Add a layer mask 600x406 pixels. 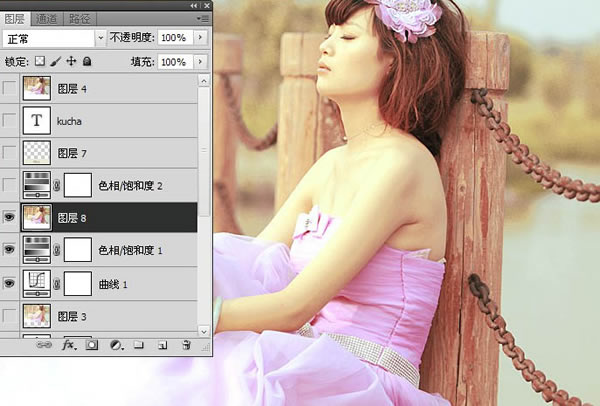coord(92,345)
